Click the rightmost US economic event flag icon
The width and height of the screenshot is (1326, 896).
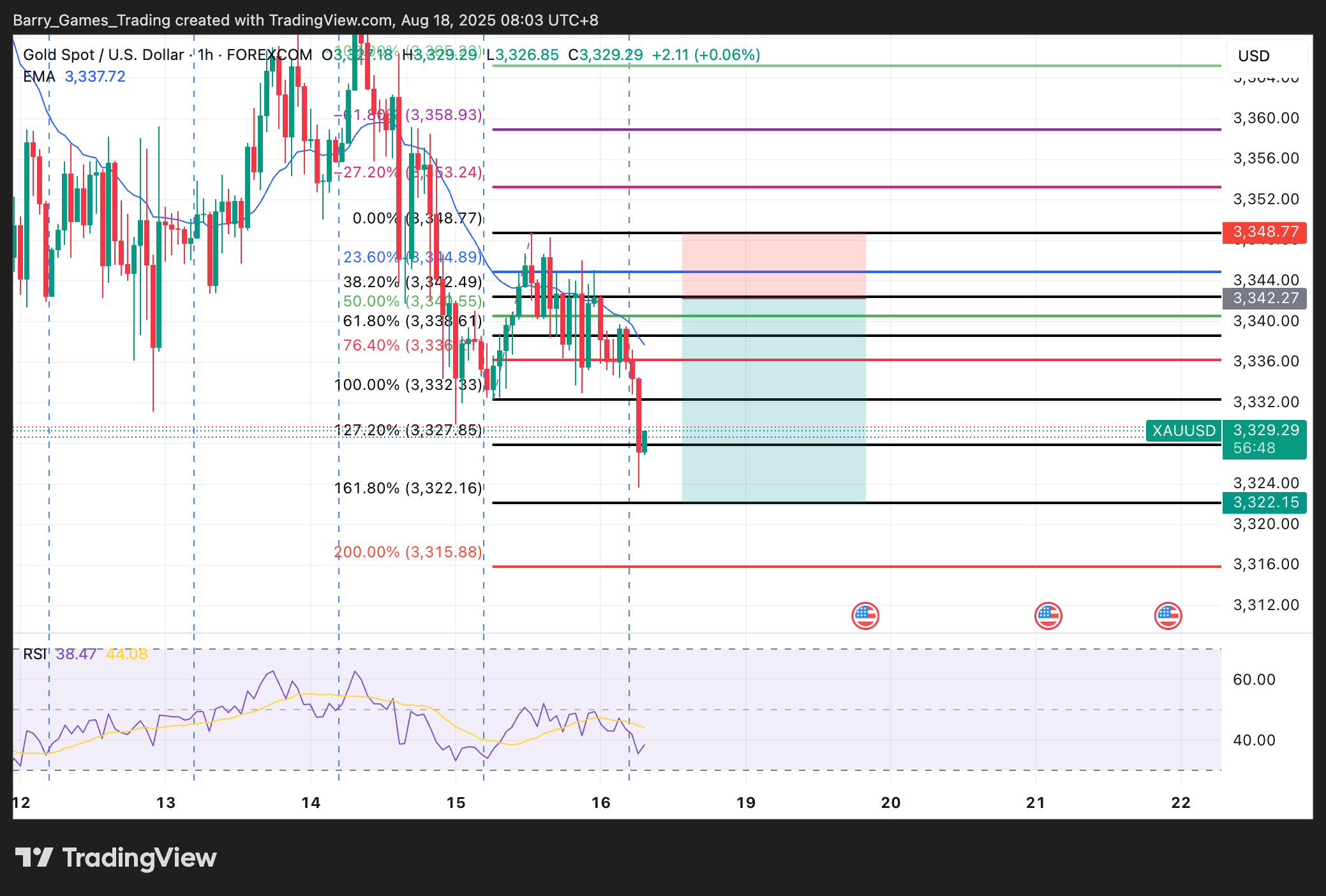pyautogui.click(x=1168, y=616)
